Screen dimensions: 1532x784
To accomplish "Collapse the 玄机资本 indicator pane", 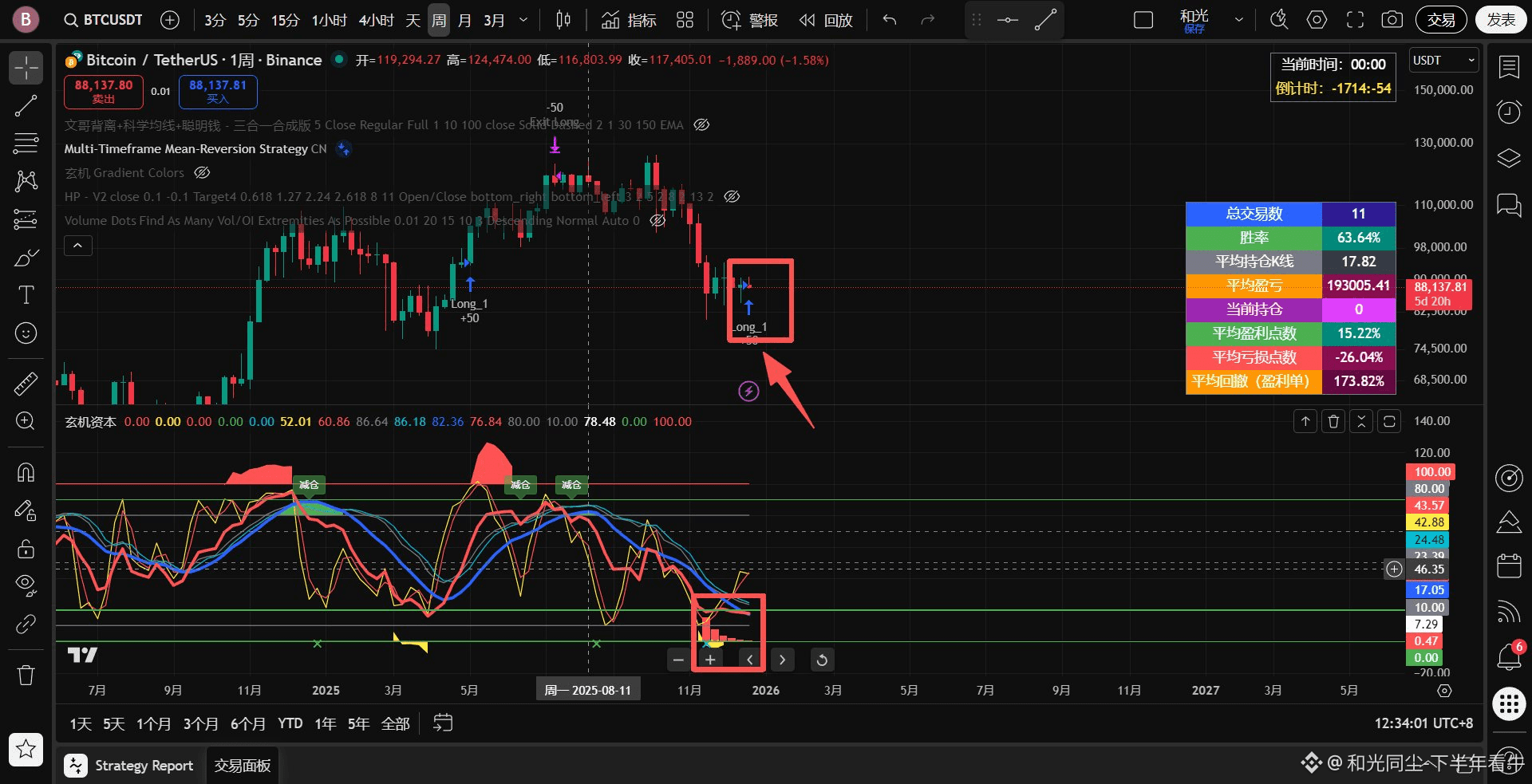I will click(x=1361, y=421).
